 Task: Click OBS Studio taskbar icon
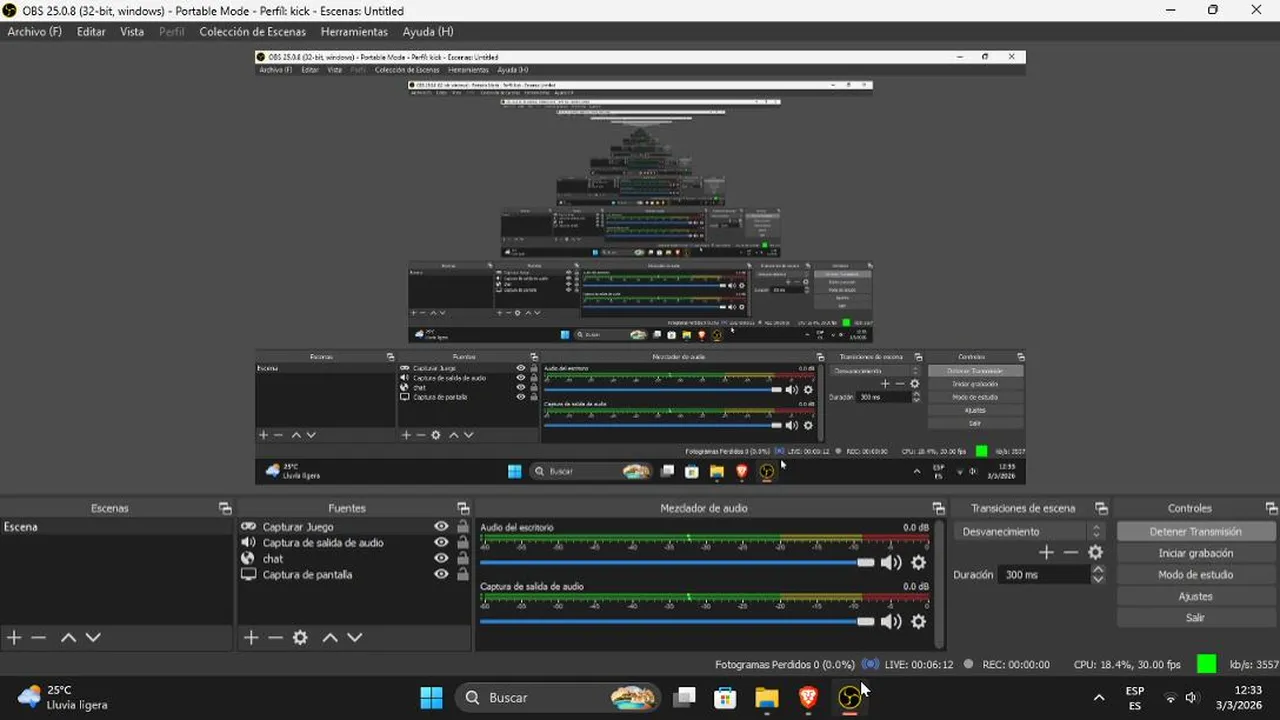(x=849, y=697)
